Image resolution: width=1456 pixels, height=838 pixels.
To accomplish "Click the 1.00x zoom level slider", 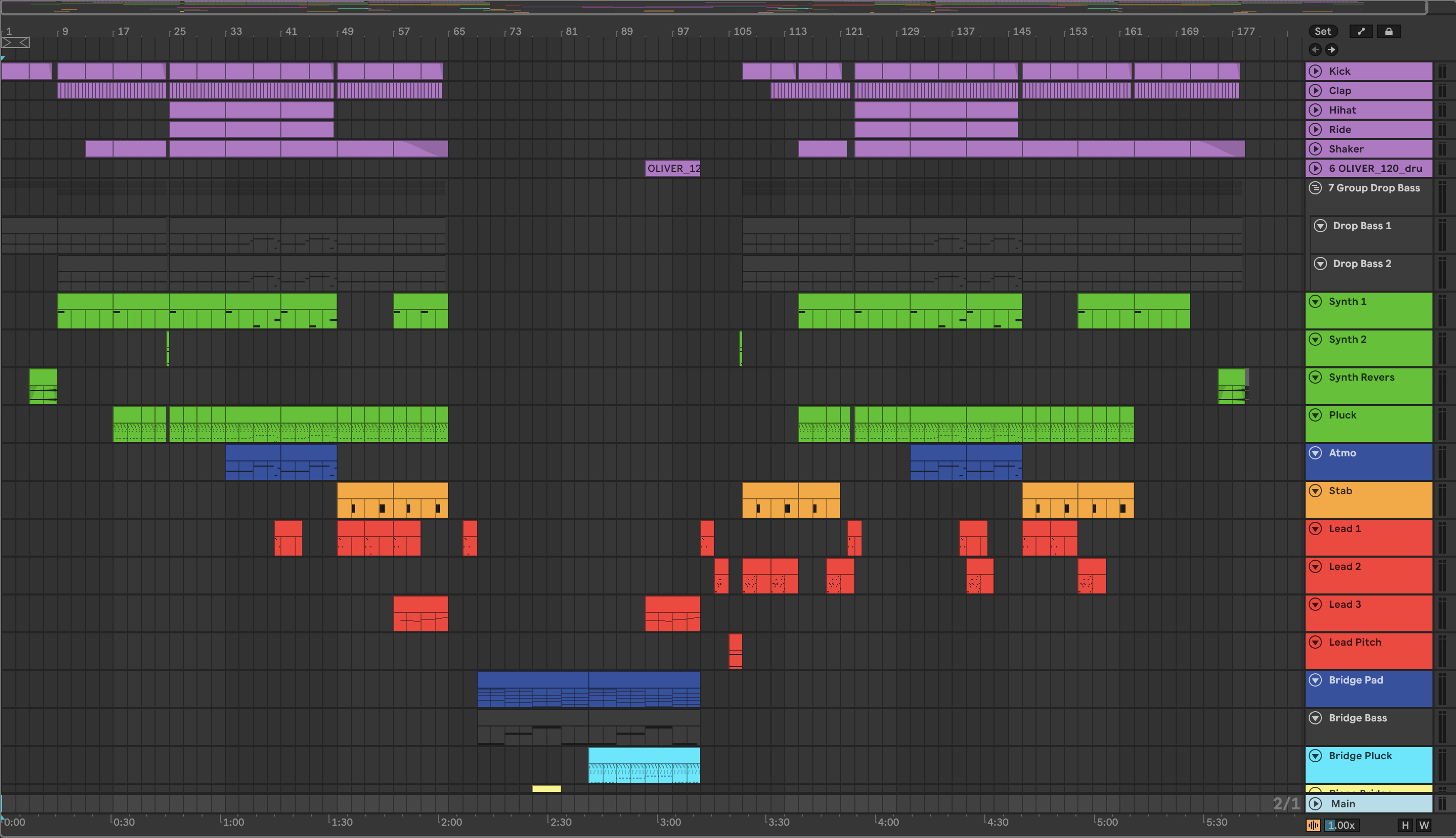I will (1342, 825).
